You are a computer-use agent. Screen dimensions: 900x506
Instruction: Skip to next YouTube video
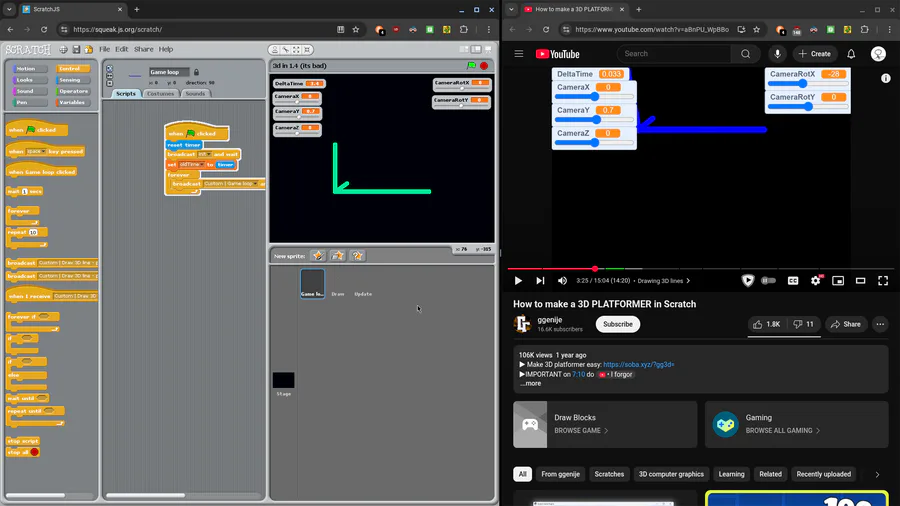pos(540,281)
